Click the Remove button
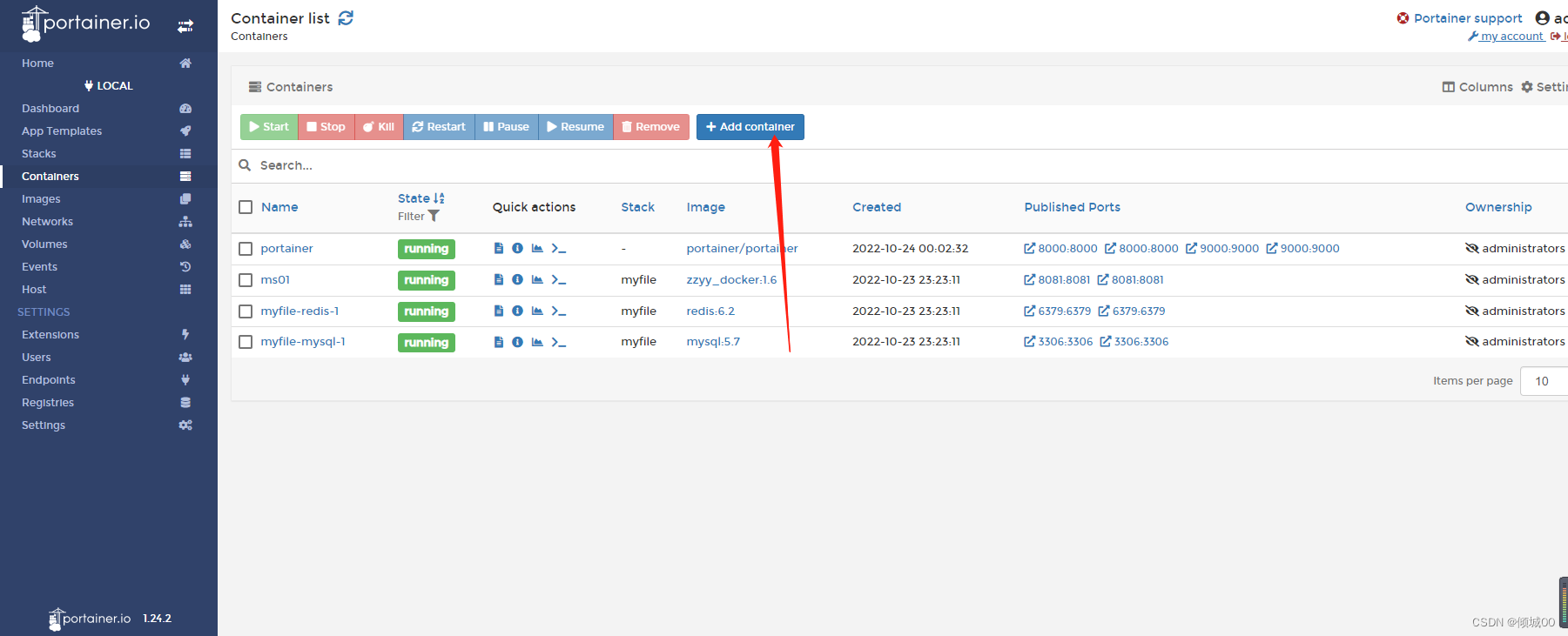 [651, 127]
